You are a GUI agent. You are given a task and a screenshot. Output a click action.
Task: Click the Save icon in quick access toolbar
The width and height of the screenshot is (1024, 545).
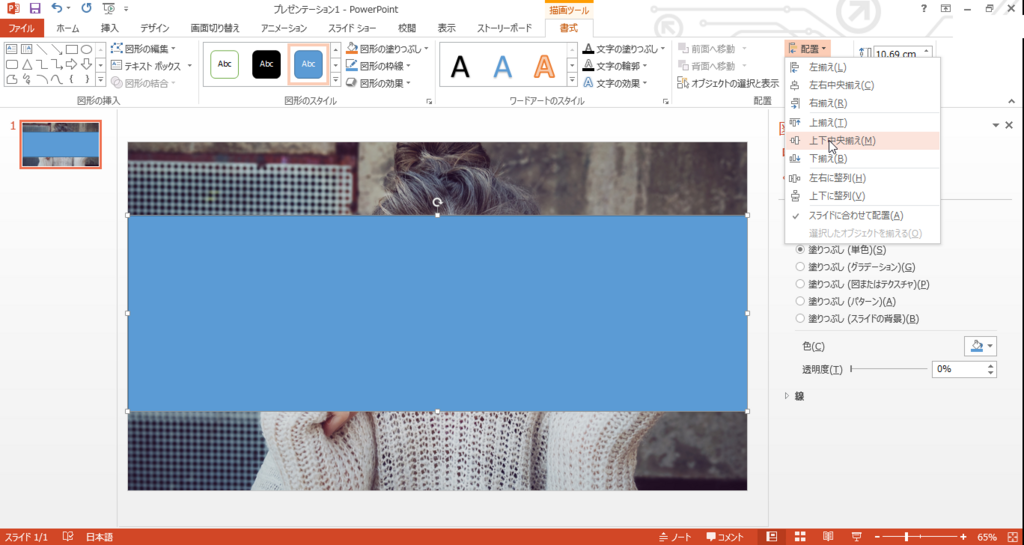pyautogui.click(x=35, y=8)
